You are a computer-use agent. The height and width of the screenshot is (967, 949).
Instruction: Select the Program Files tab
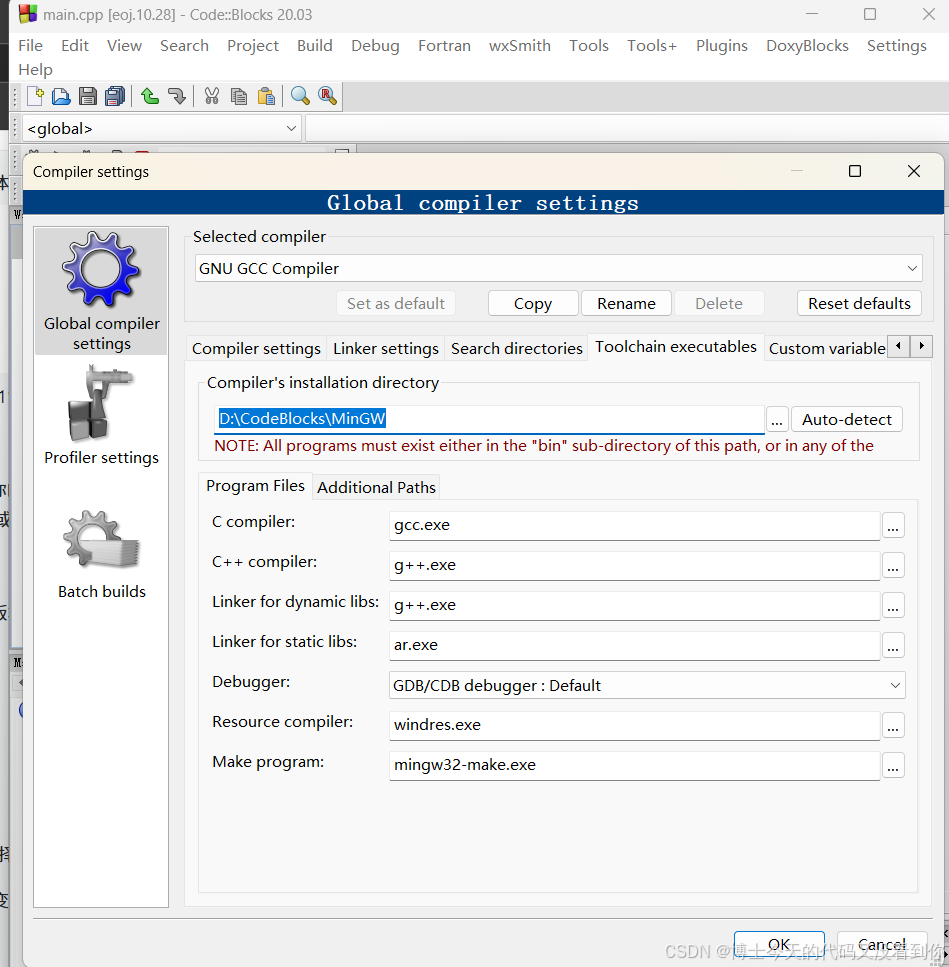point(255,485)
